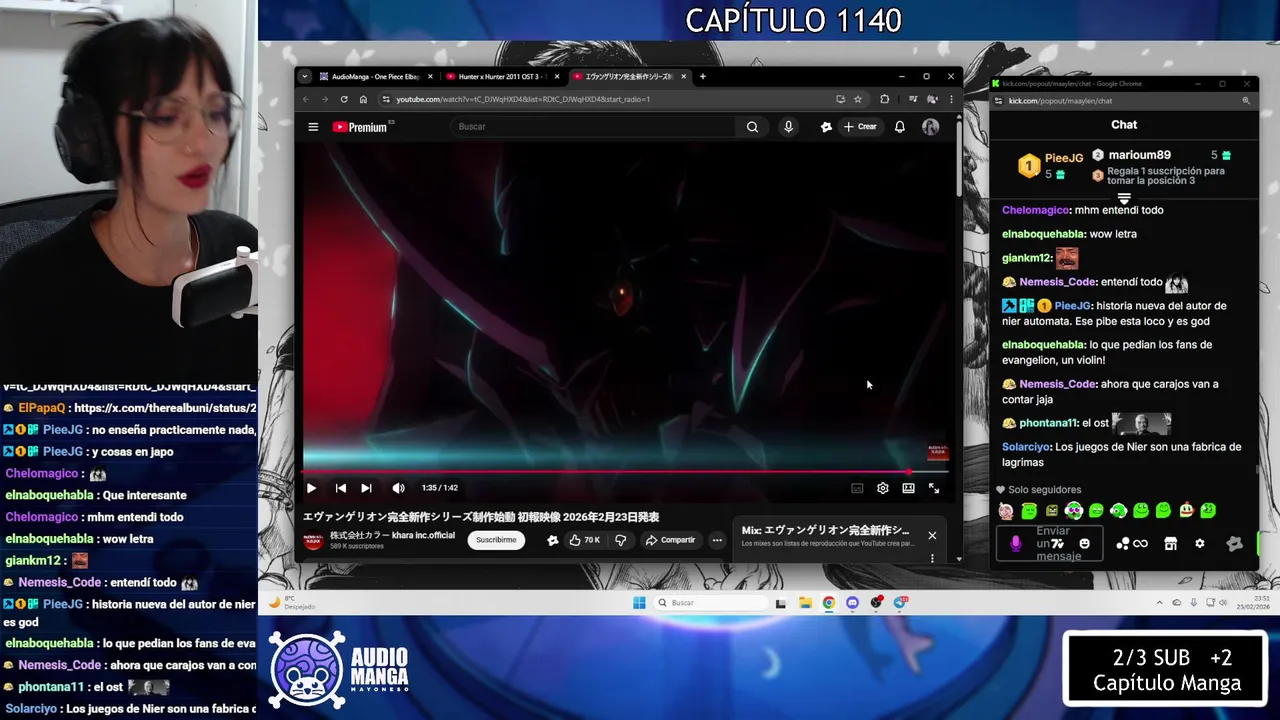Image resolution: width=1280 pixels, height=720 pixels.
Task: Click the Suscribirme button
Action: point(496,540)
